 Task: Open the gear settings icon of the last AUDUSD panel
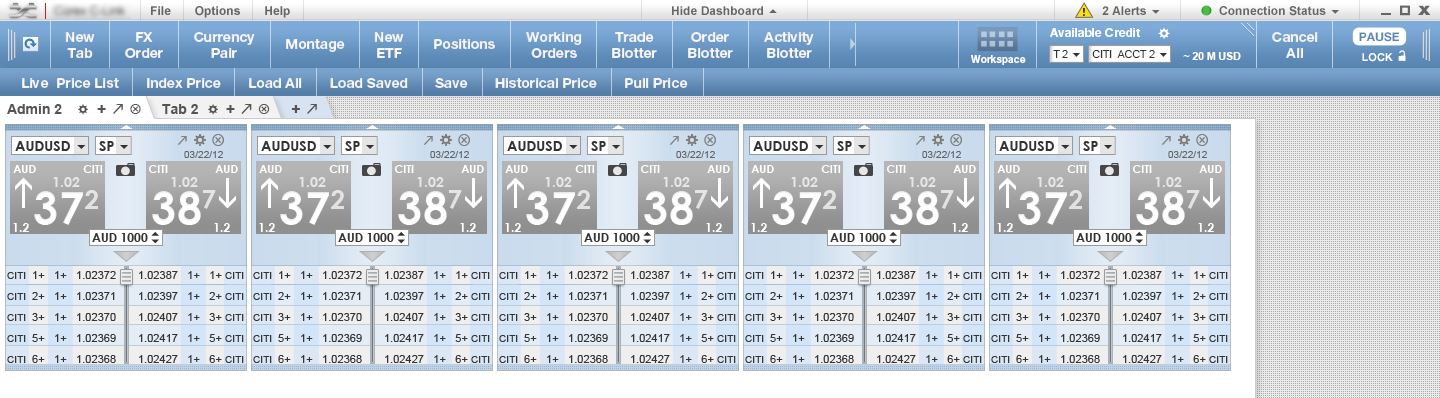tap(1184, 140)
